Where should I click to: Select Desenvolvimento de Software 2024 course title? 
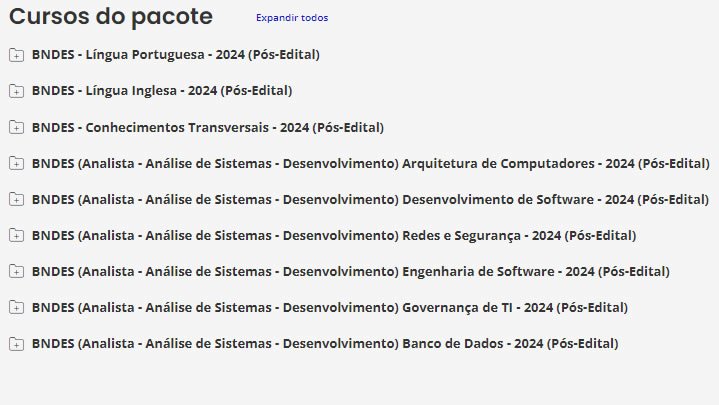tap(370, 199)
